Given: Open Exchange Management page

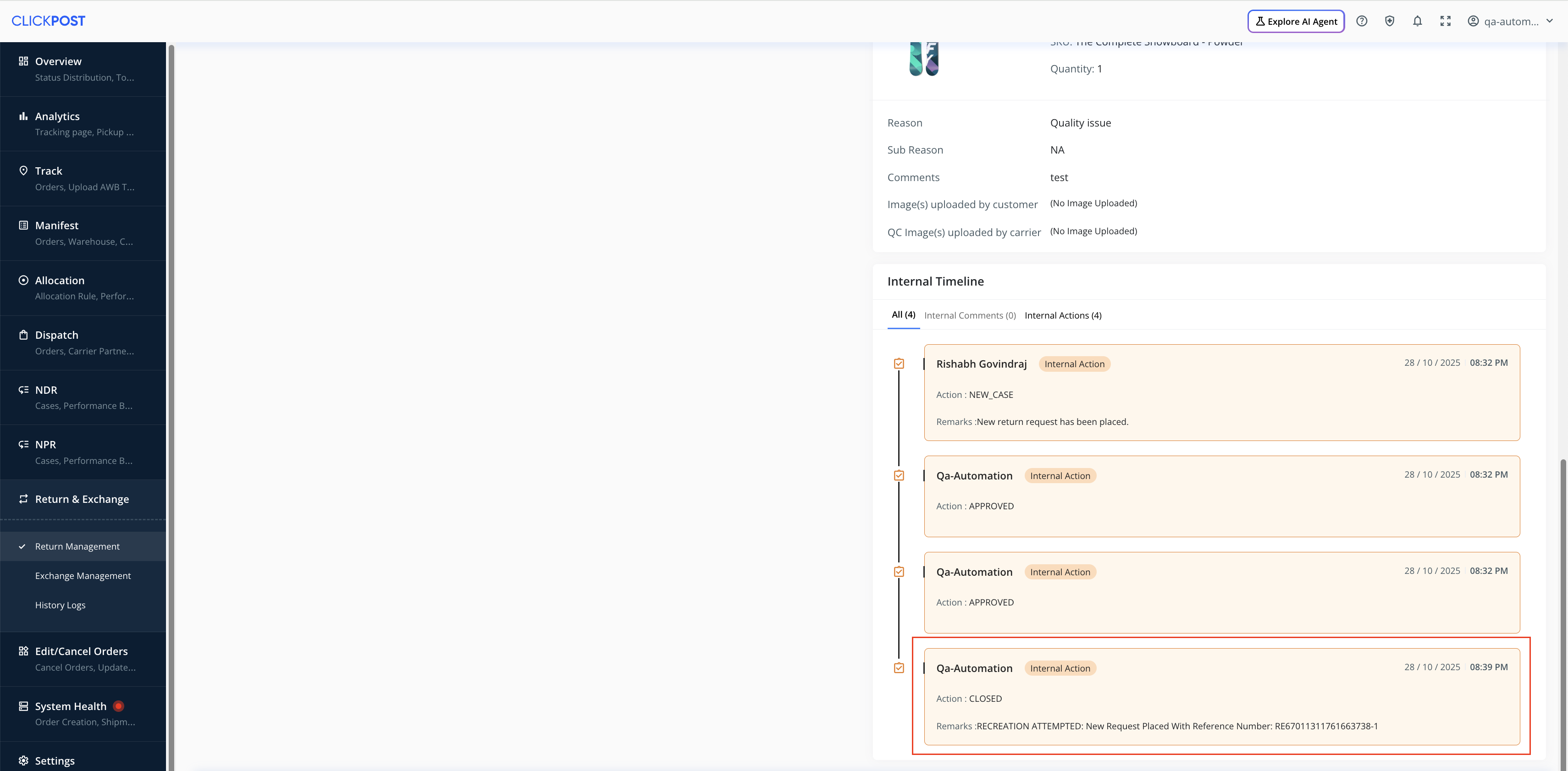Looking at the screenshot, I should [83, 576].
